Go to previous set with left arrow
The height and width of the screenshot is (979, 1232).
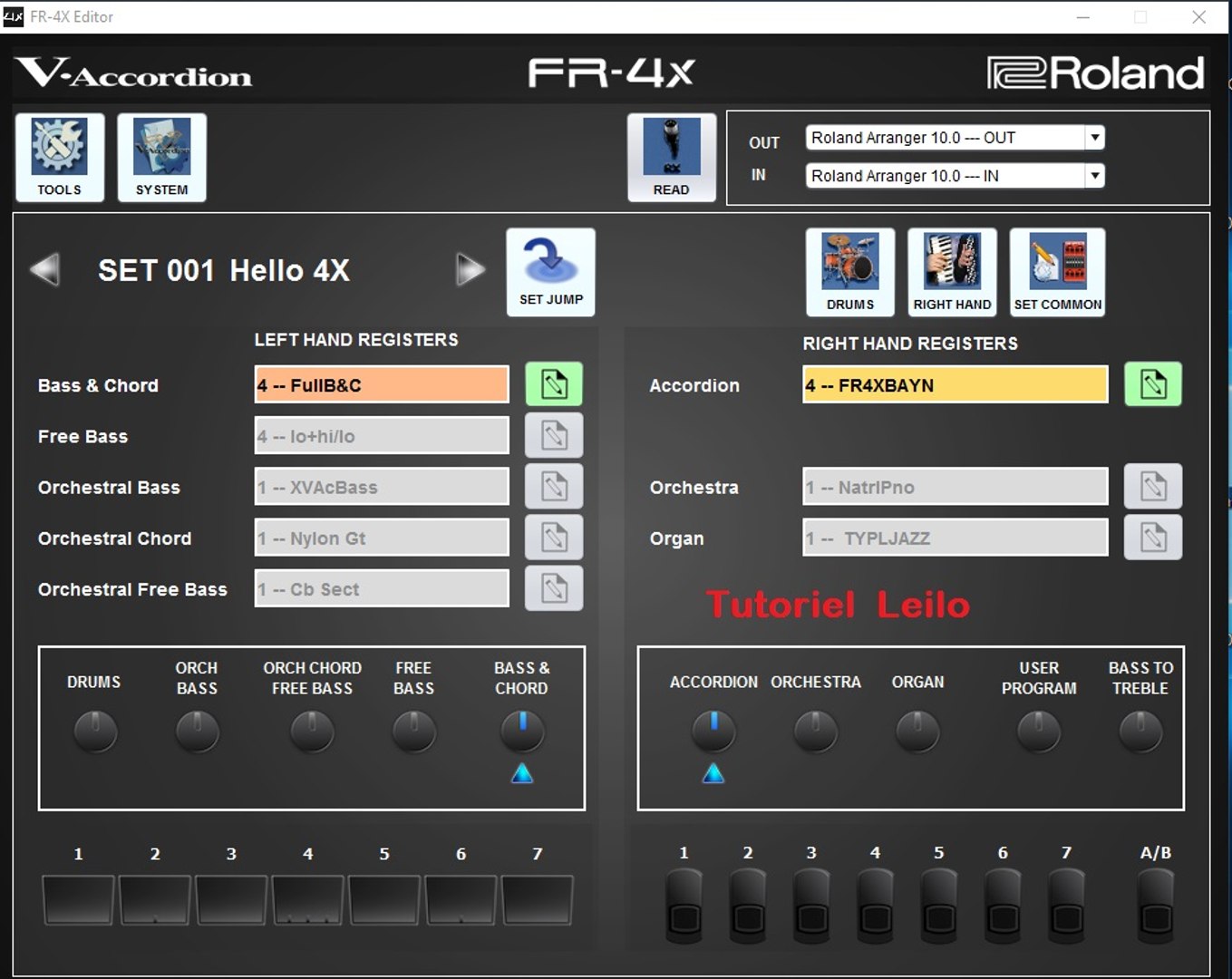[x=44, y=269]
